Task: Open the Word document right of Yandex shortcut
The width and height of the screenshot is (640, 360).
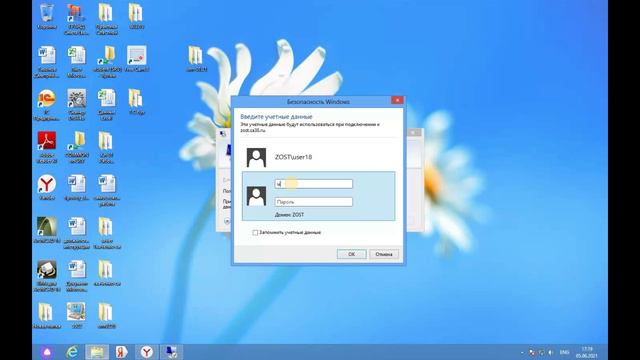Action: pyautogui.click(x=77, y=188)
